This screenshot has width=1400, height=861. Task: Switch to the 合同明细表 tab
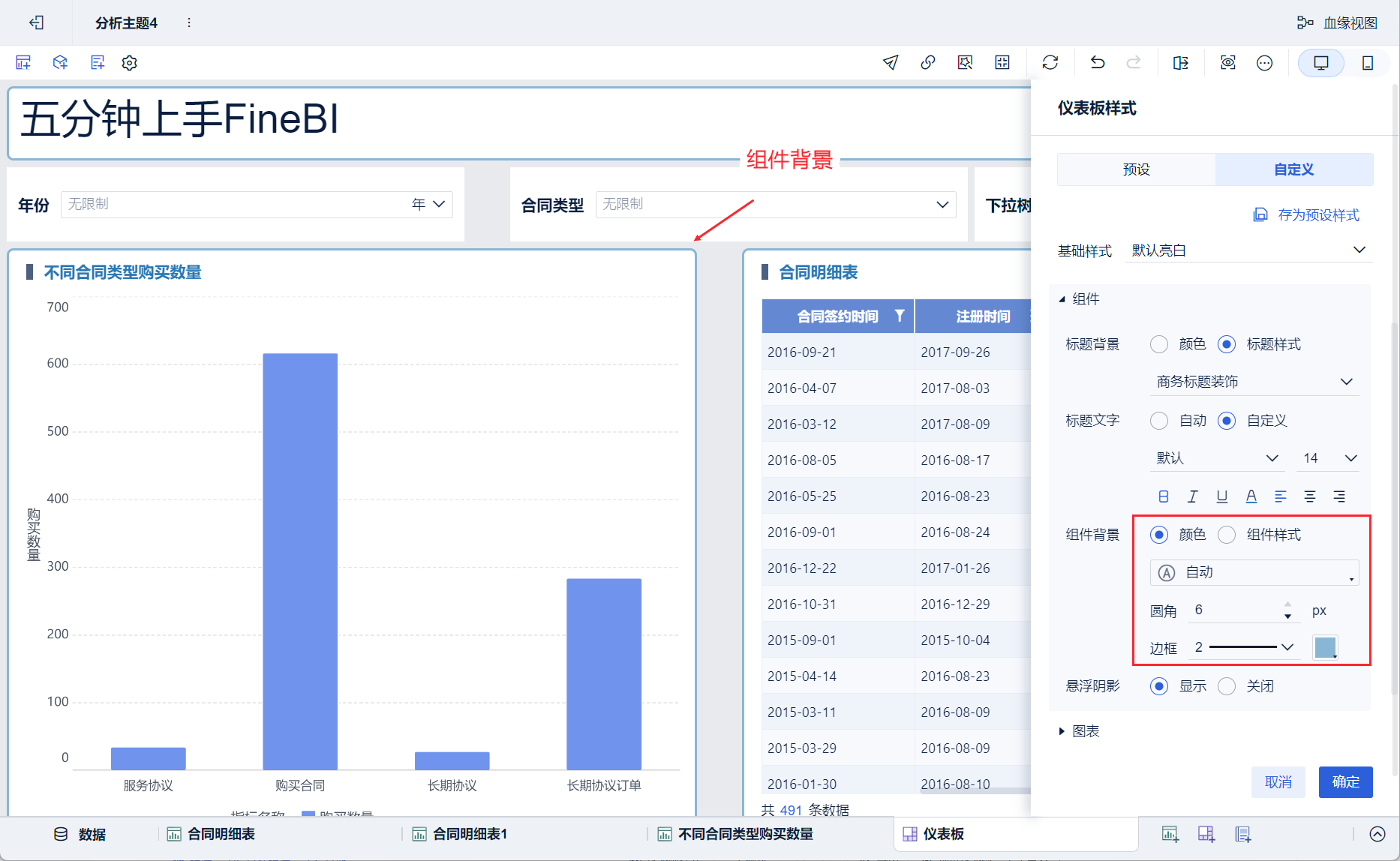click(x=211, y=834)
